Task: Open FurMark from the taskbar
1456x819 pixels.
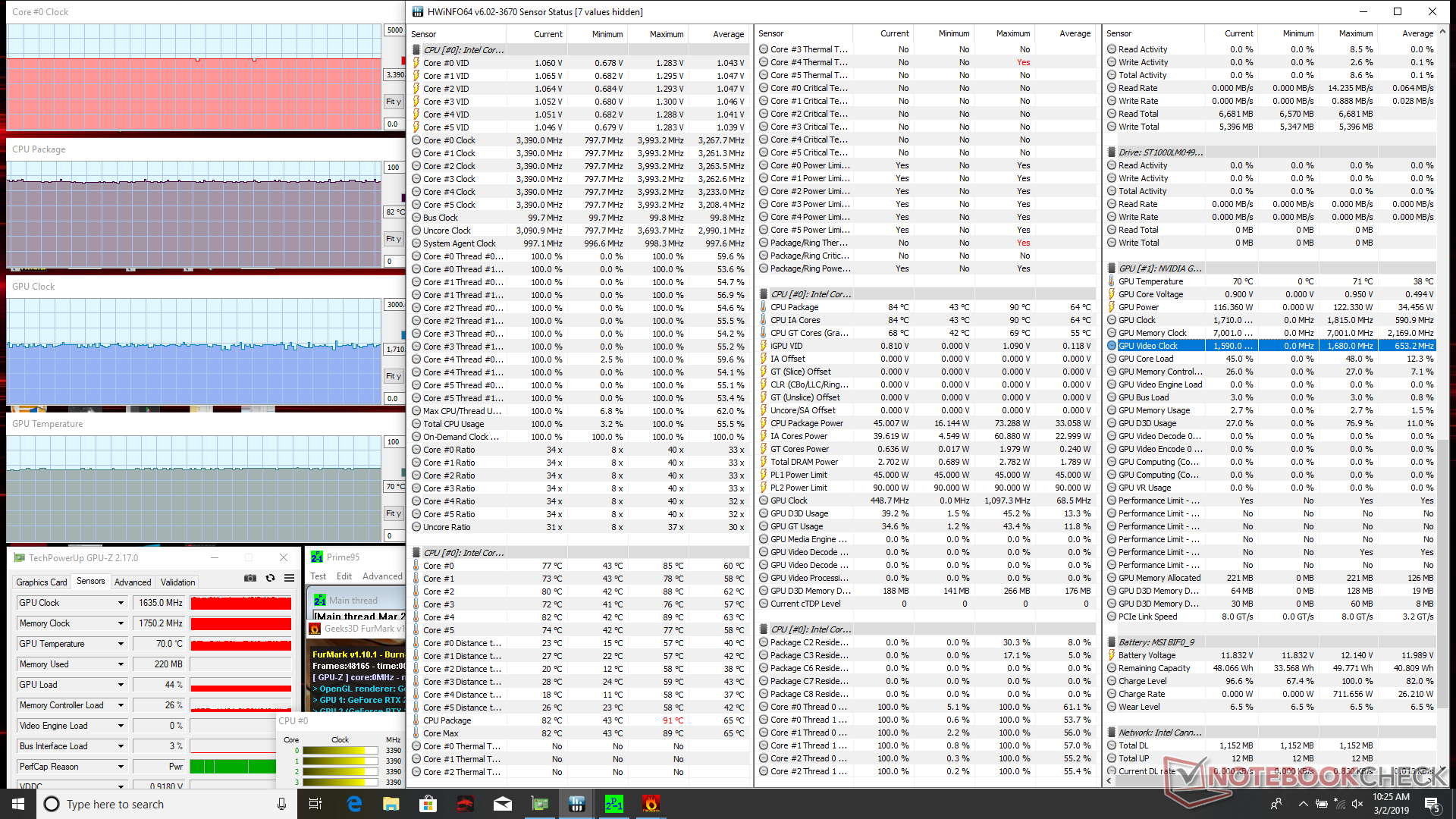Action: 651,804
